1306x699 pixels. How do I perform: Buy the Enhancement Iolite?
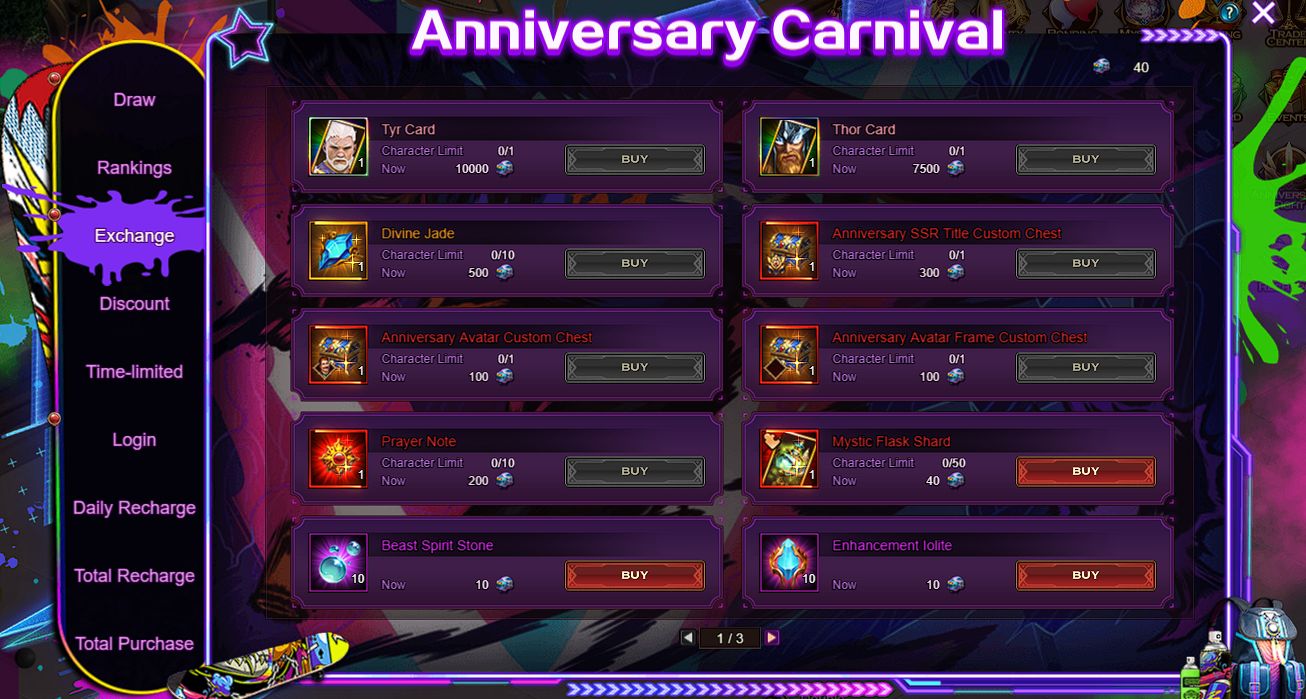(1086, 575)
